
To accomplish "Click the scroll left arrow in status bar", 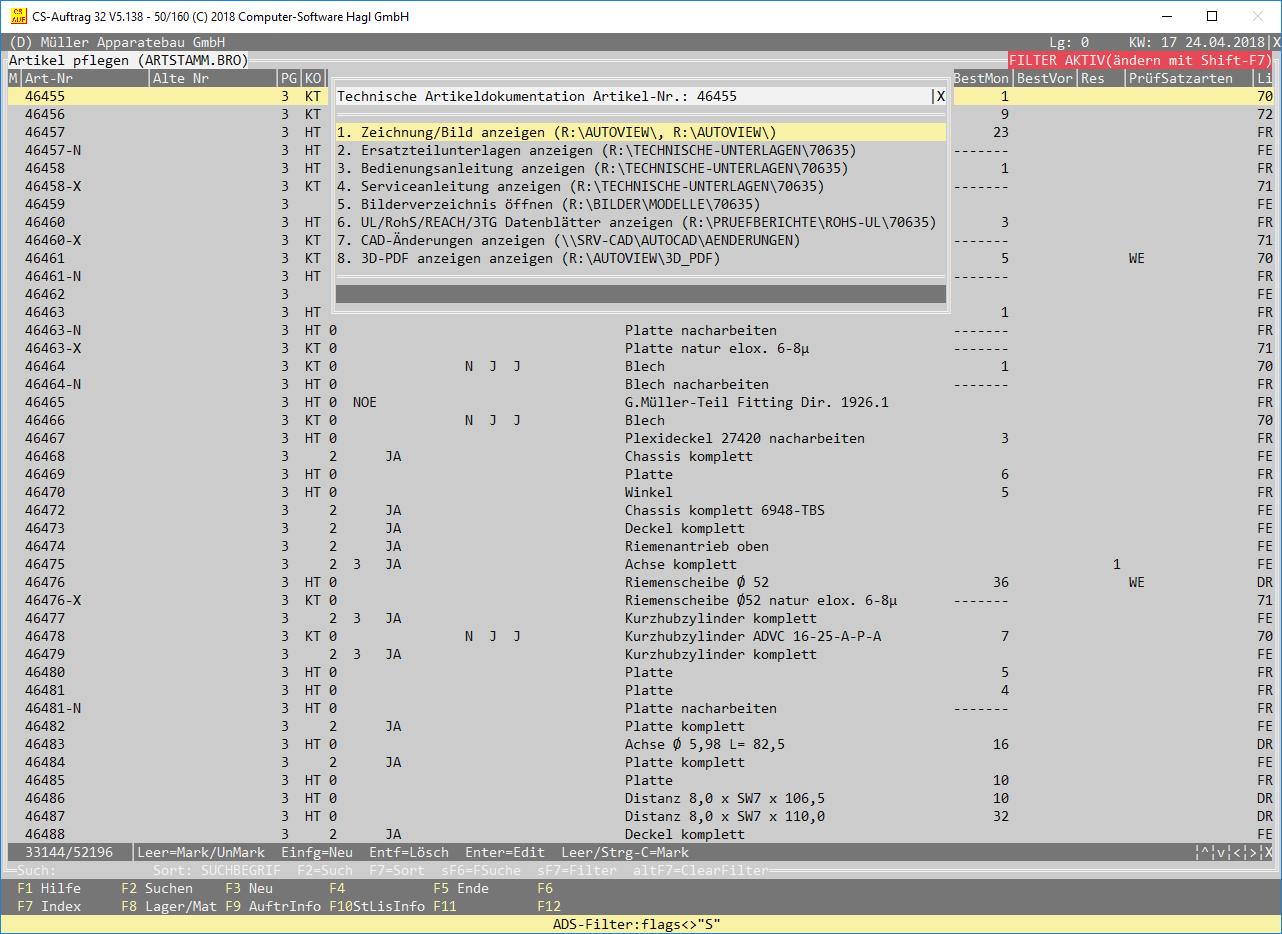I will pos(1237,853).
